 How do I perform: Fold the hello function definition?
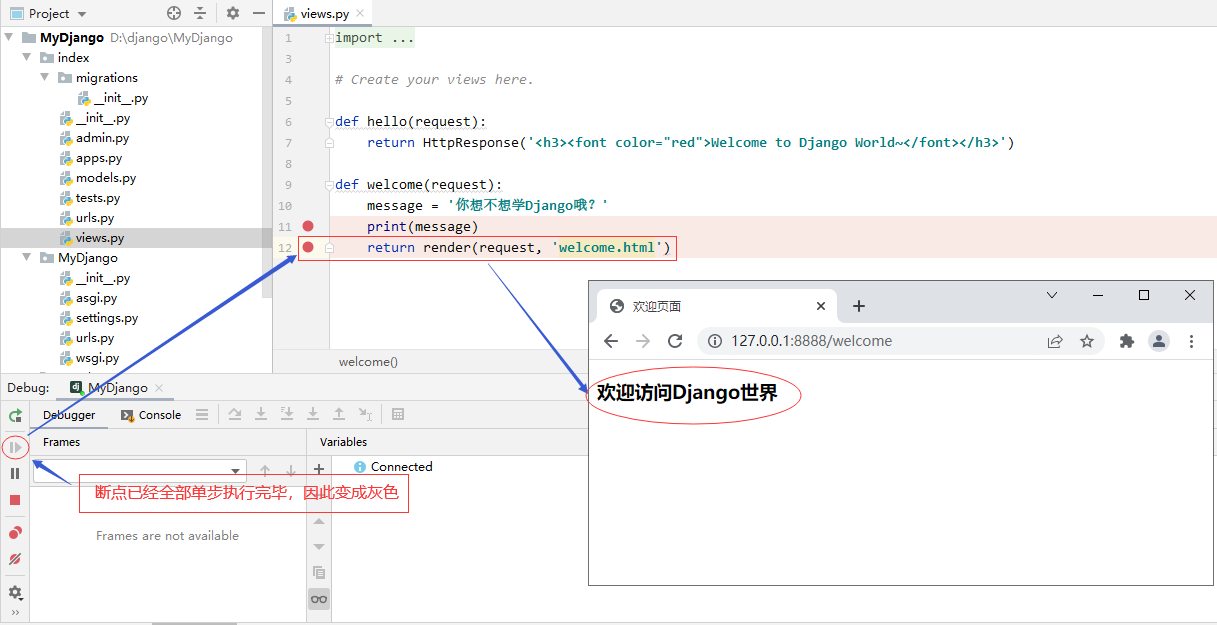click(x=329, y=122)
